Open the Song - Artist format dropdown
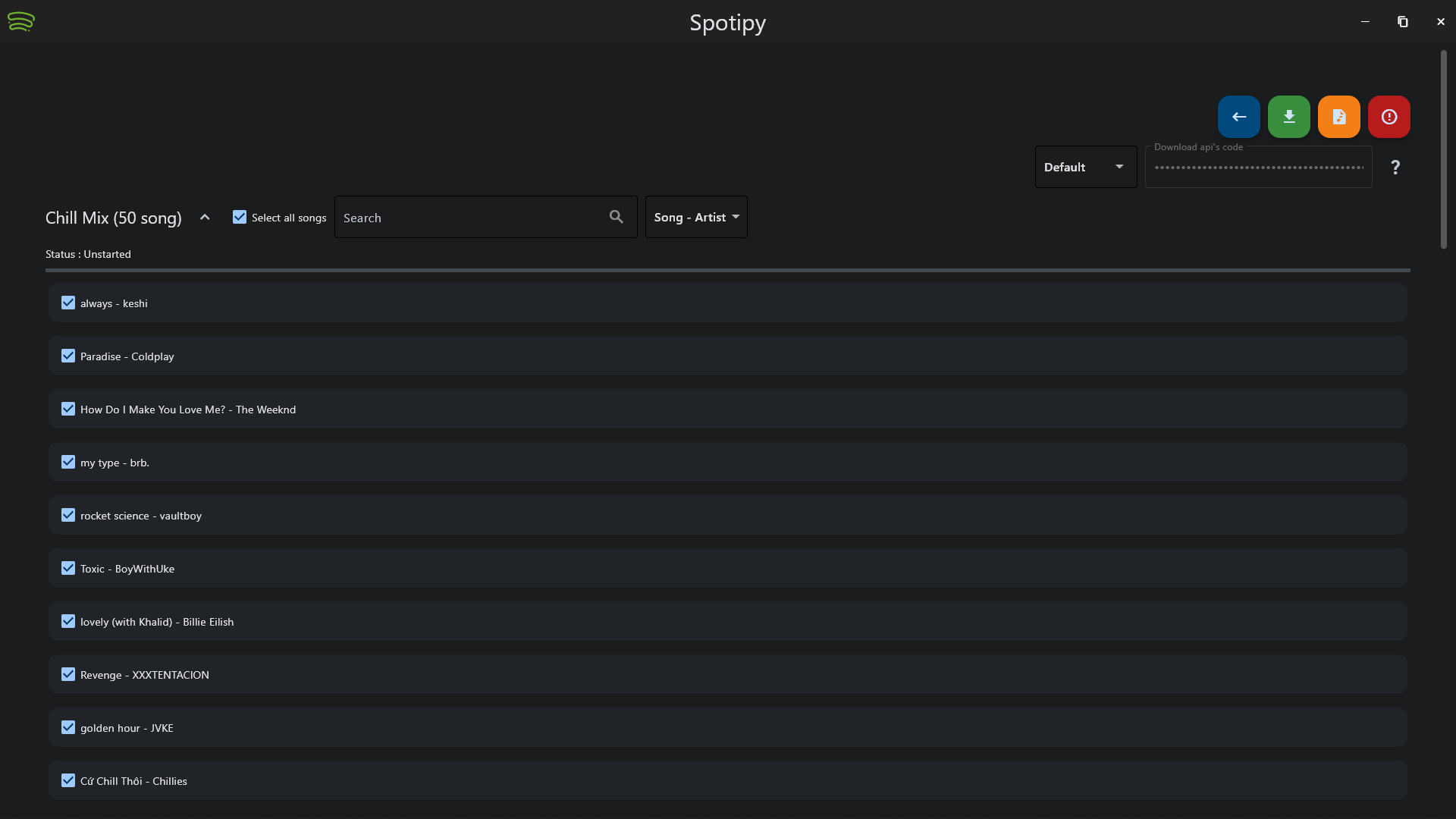Screen dimensions: 1456x819 pyautogui.click(x=696, y=217)
